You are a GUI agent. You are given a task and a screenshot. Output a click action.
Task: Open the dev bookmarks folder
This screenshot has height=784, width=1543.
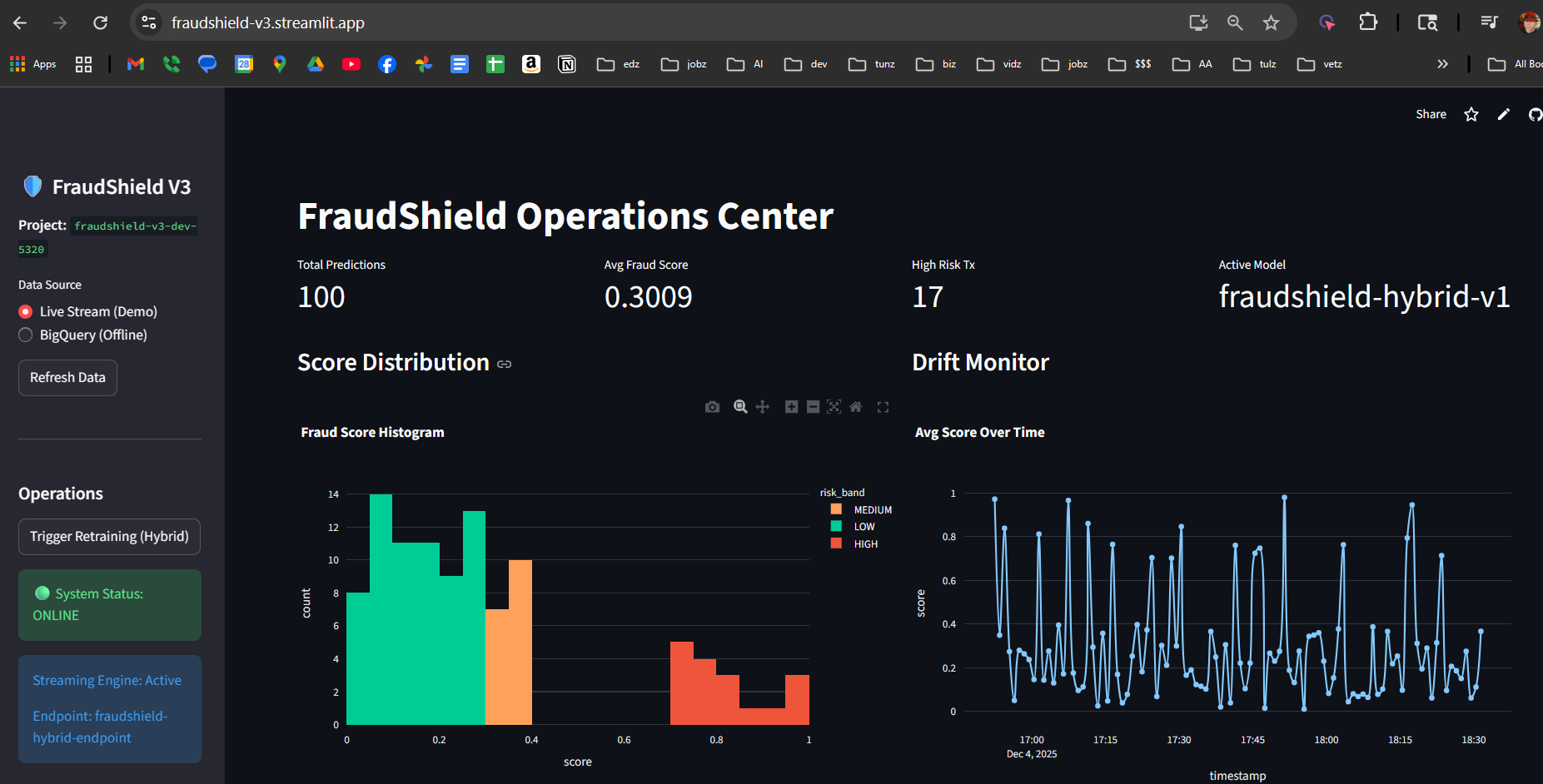pos(806,64)
